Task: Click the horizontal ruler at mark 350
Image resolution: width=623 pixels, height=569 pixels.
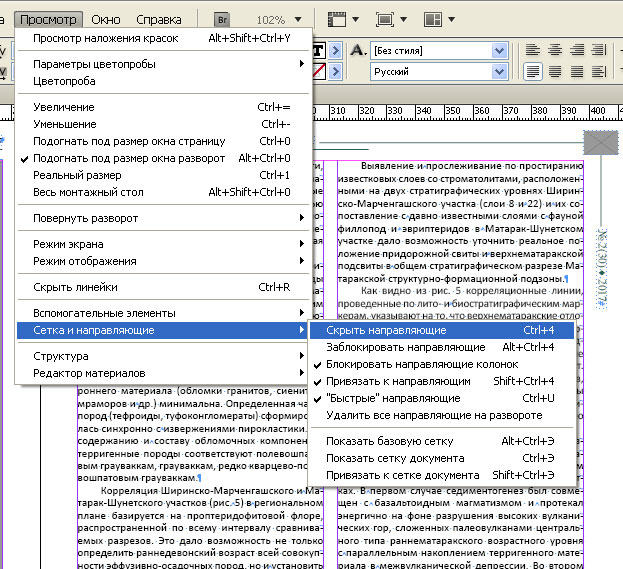Action: click(x=452, y=111)
